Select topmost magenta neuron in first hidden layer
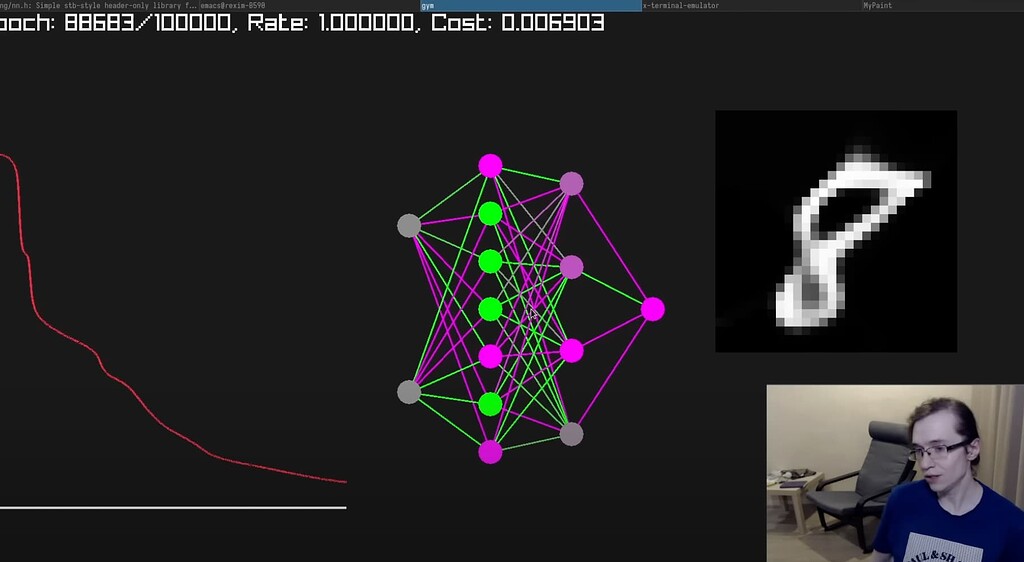Image resolution: width=1024 pixels, height=562 pixels. 490,166
